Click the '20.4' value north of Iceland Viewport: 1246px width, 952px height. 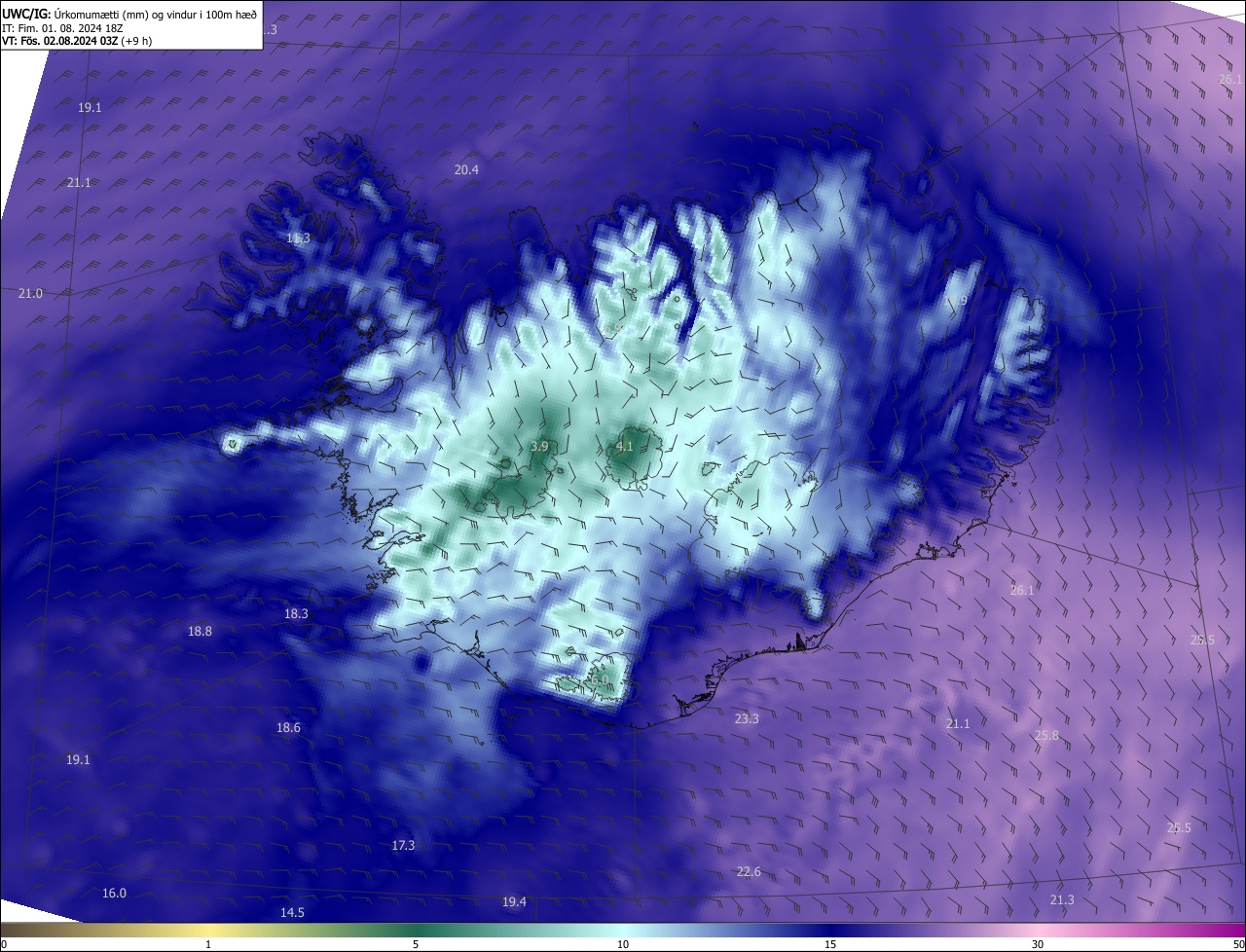[x=466, y=169]
